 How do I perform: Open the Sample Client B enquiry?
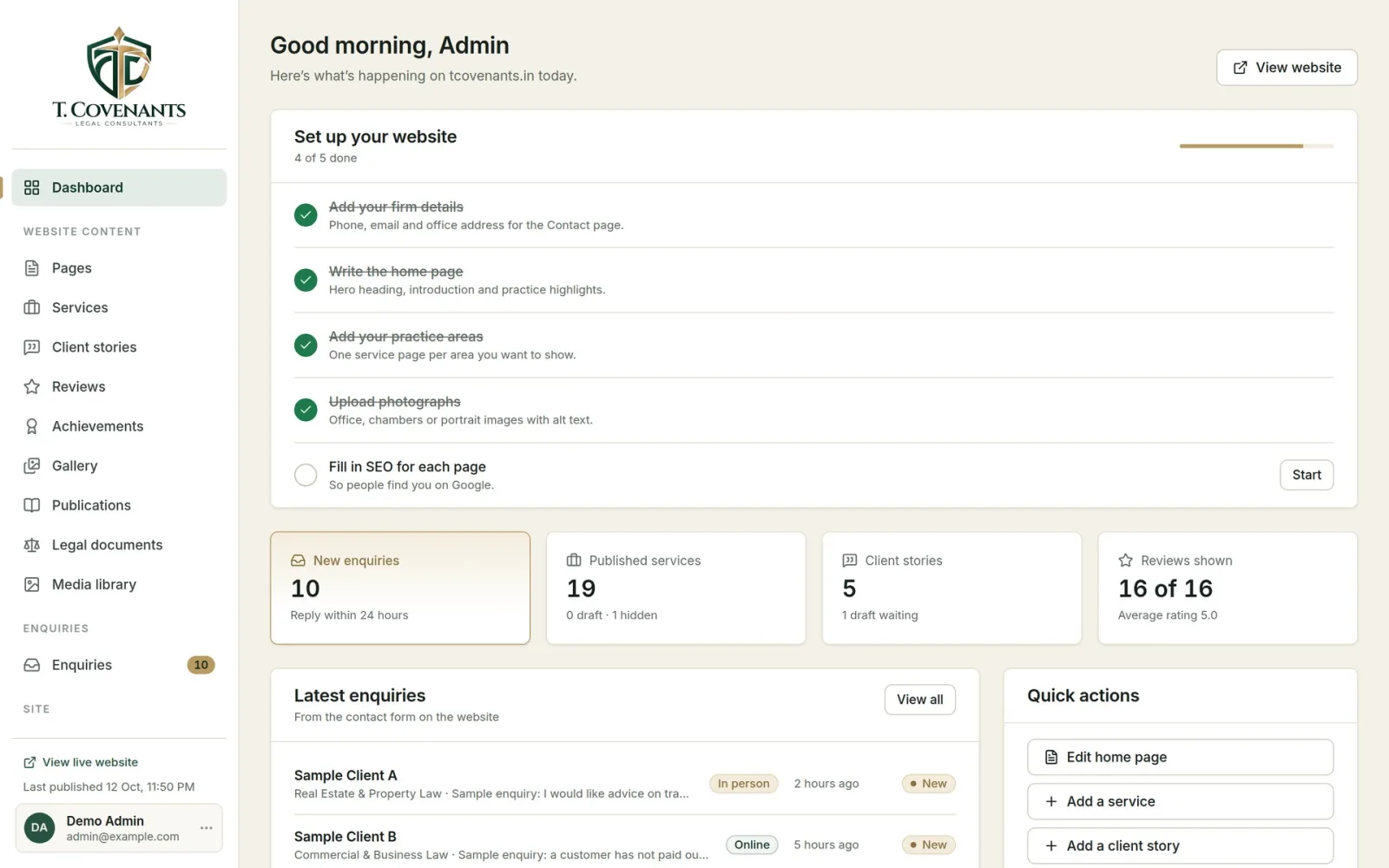click(625, 845)
